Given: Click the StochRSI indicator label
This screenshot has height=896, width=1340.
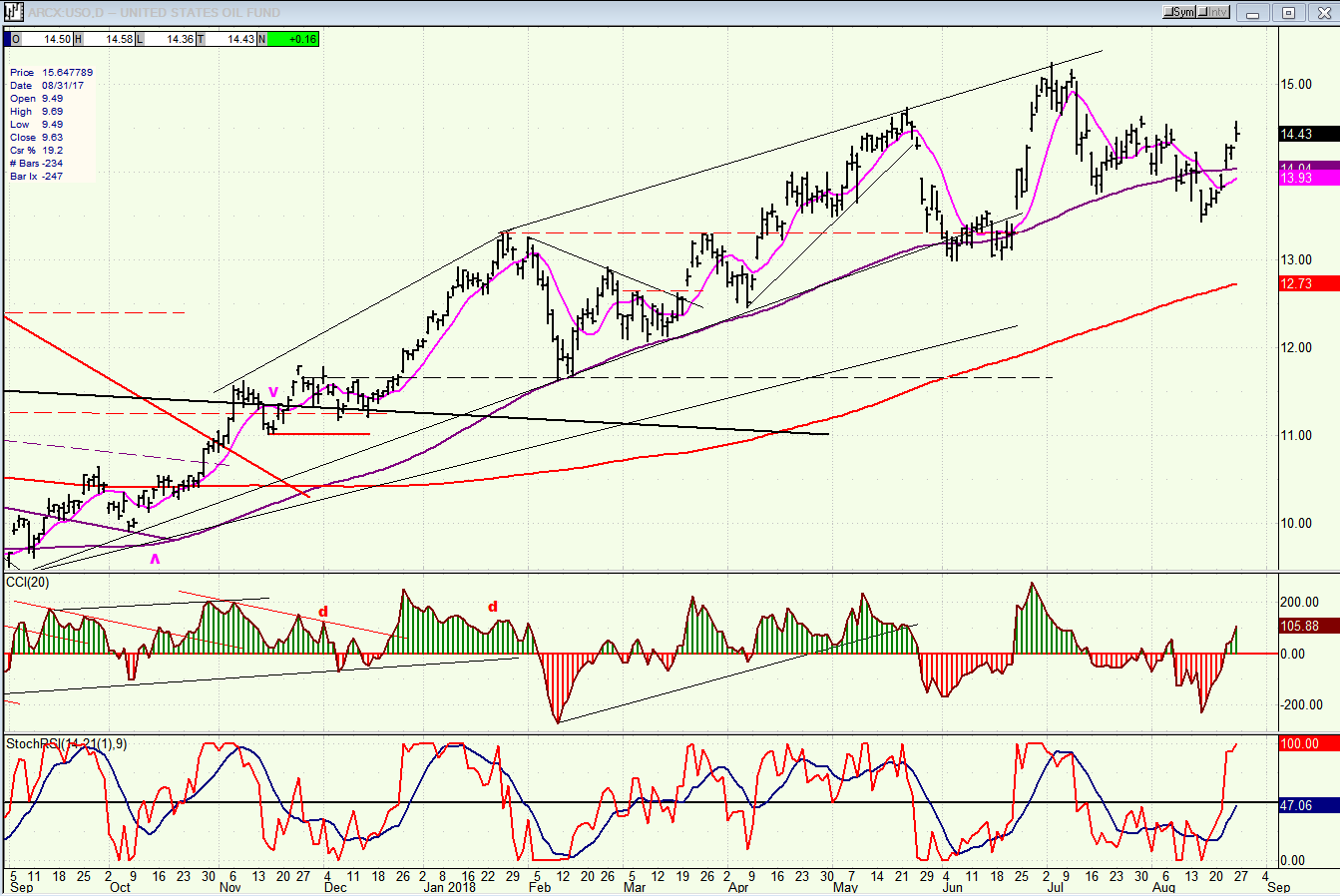Looking at the screenshot, I should pos(66,743).
